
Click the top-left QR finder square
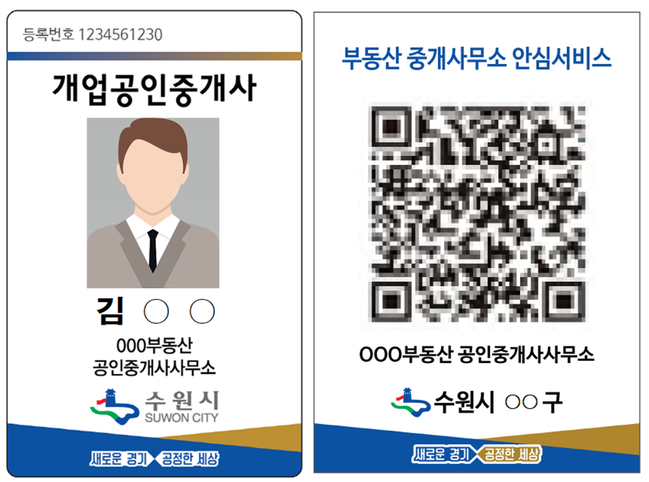click(390, 127)
